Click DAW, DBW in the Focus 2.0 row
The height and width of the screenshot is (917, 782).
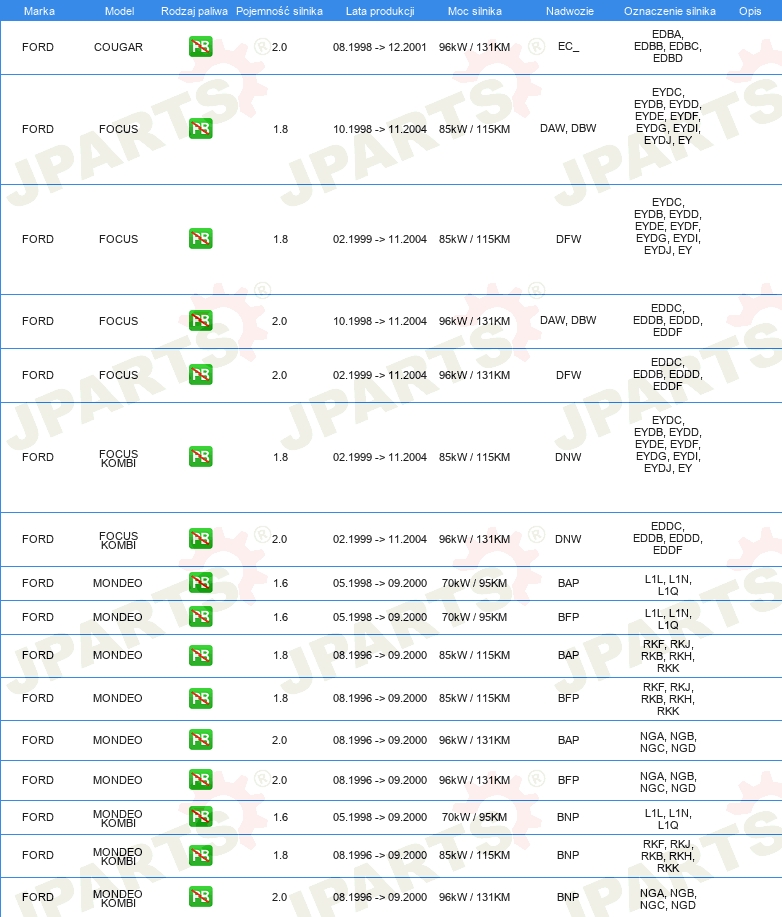coord(568,320)
